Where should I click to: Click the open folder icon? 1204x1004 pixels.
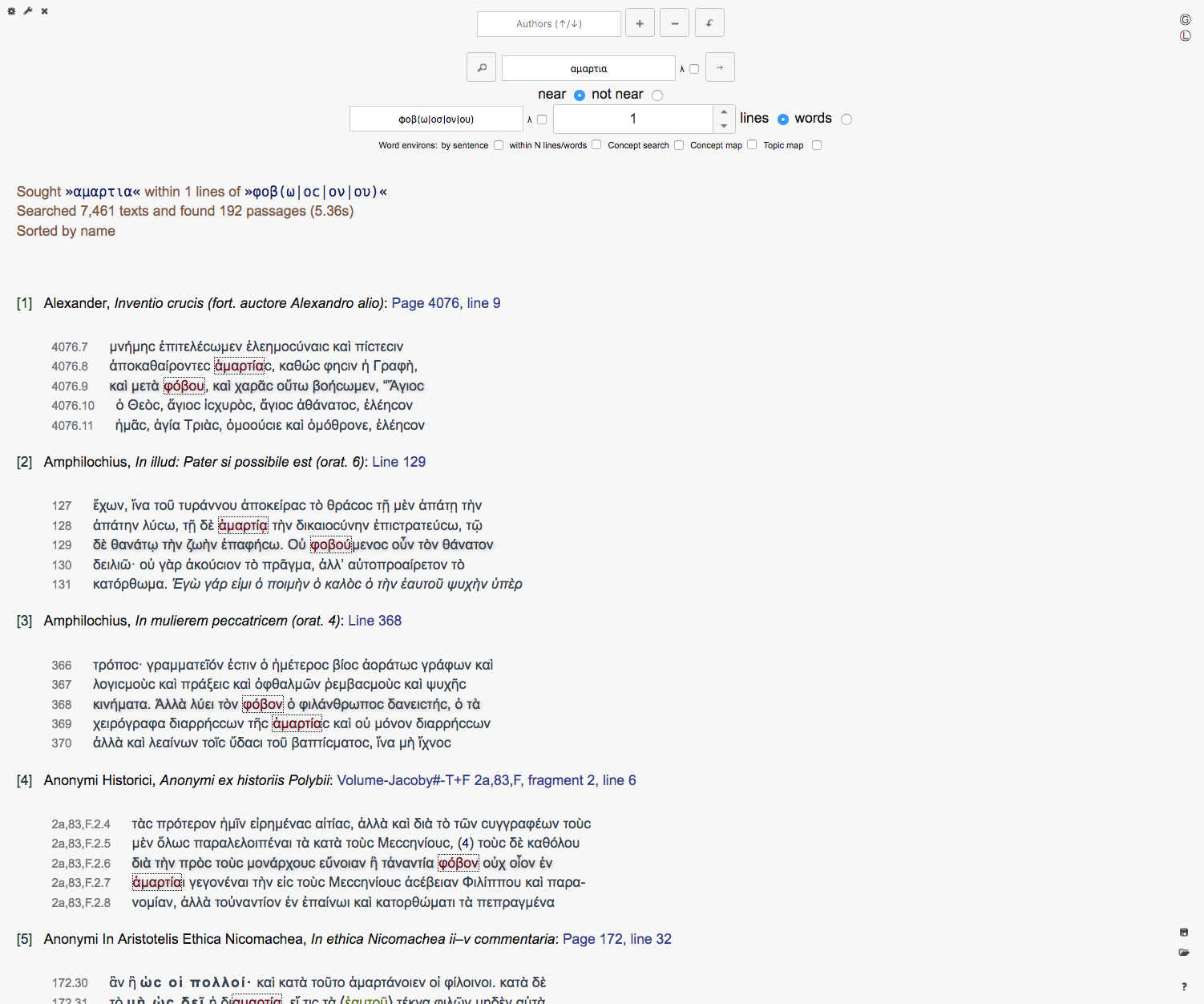[1184, 953]
